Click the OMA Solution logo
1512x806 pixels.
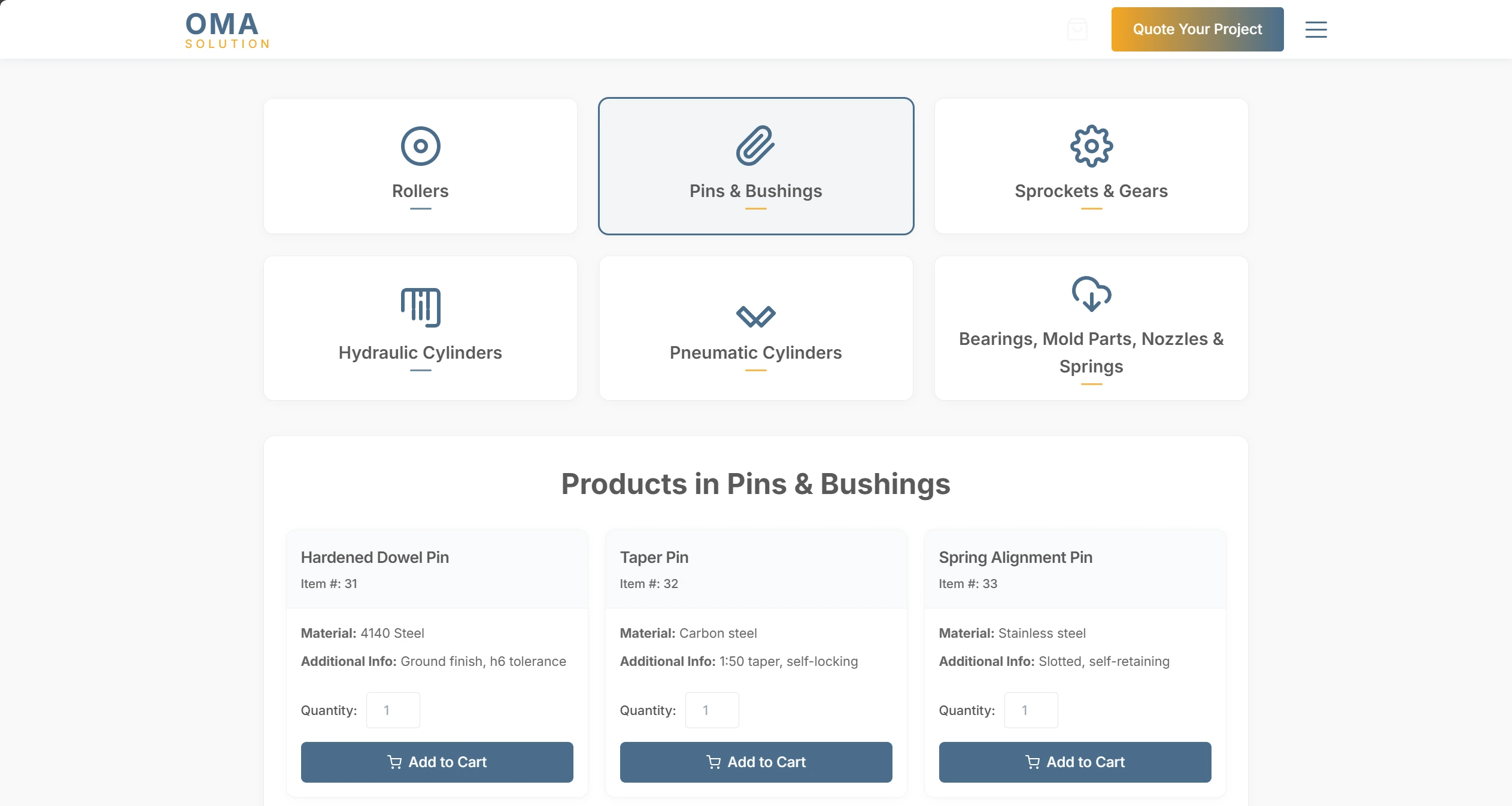[227, 30]
